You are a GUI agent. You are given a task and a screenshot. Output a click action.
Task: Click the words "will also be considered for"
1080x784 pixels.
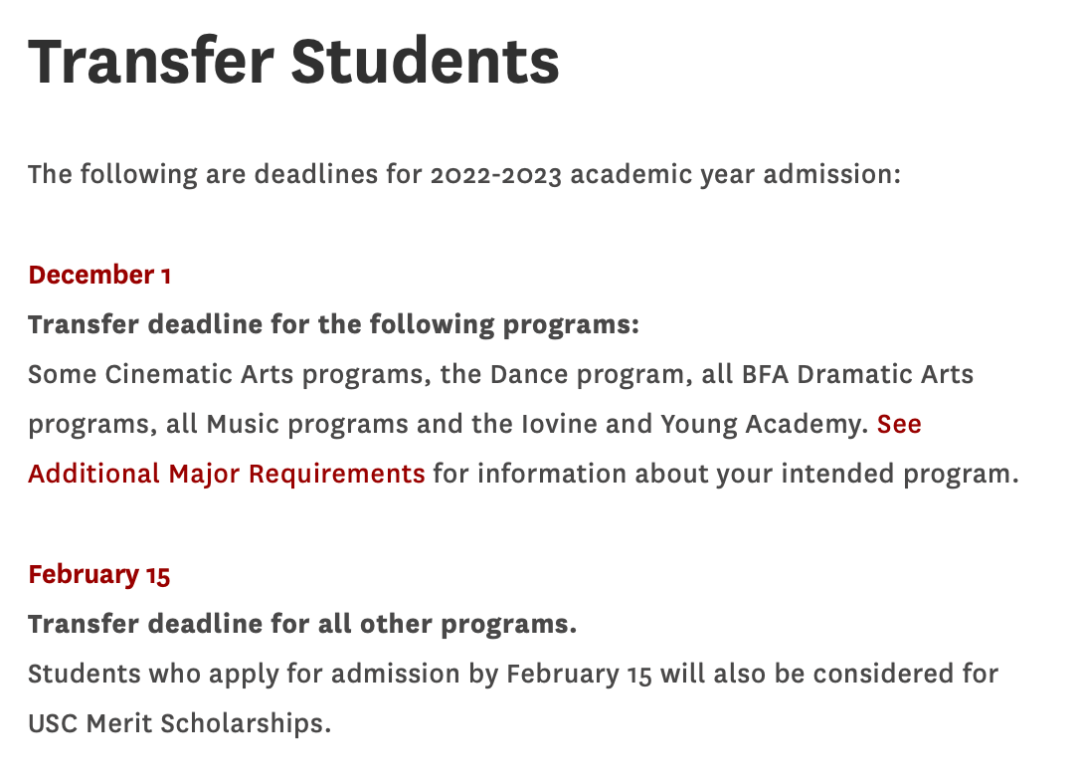(829, 674)
